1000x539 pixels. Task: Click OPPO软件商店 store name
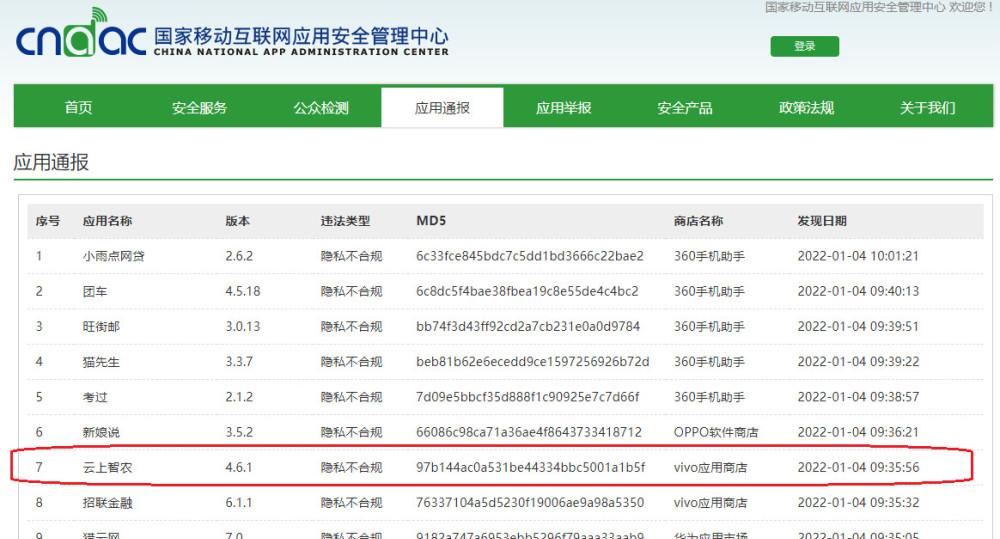coord(716,432)
